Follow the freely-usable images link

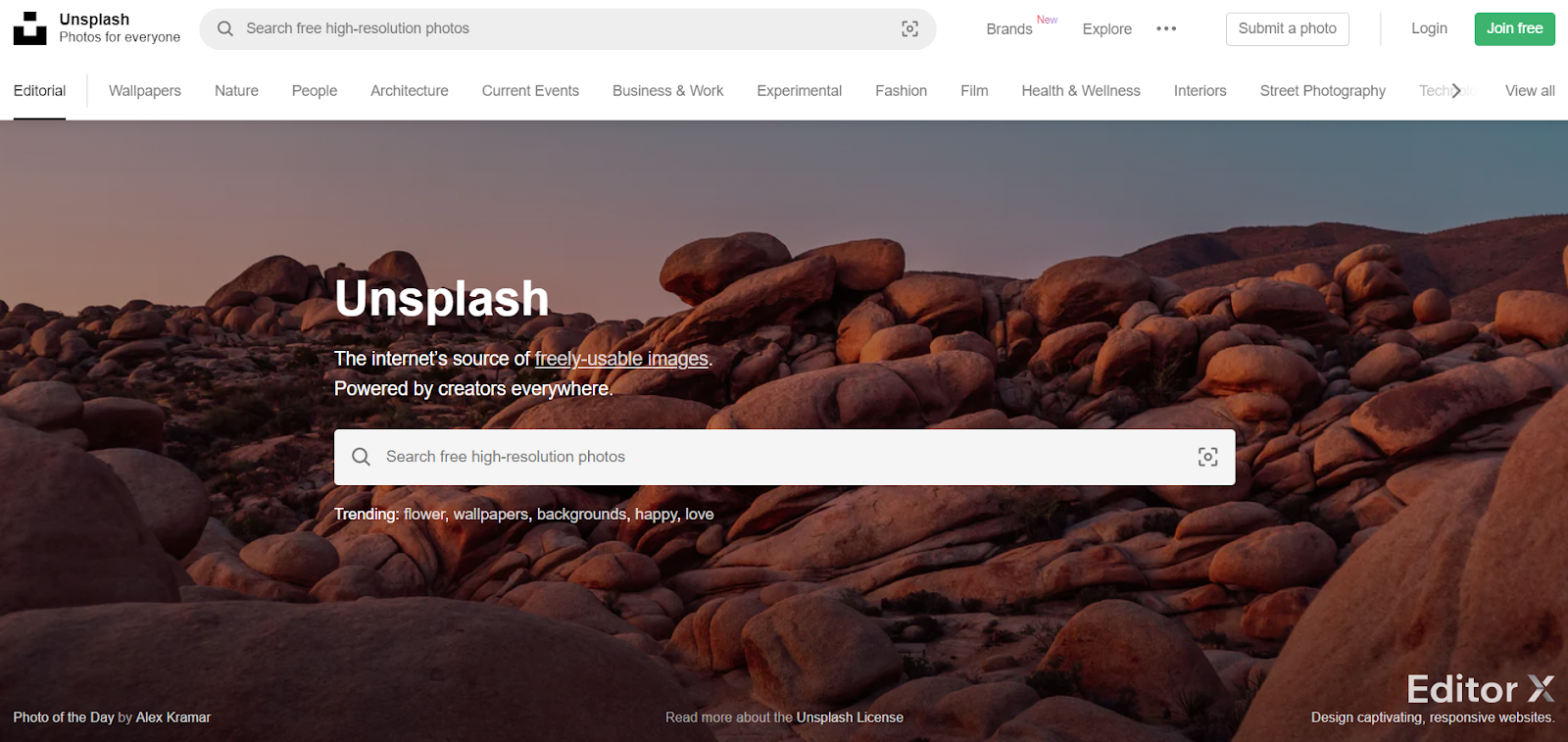(621, 359)
